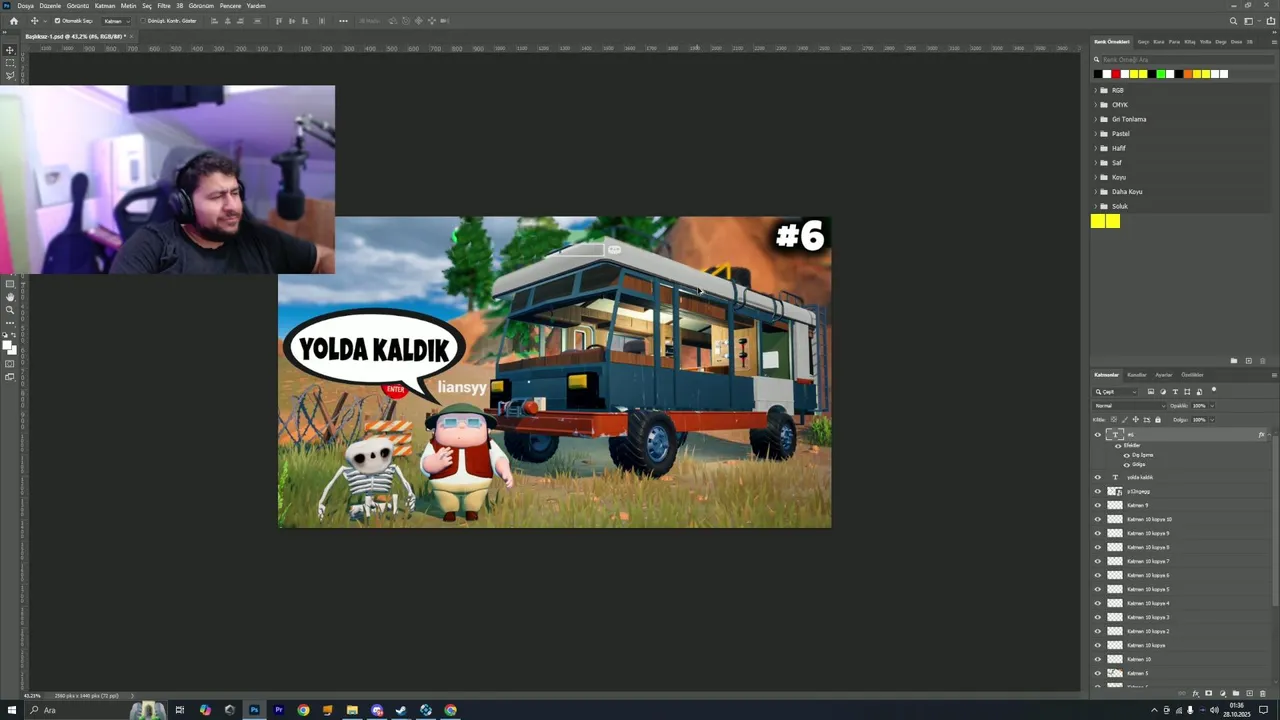The width and height of the screenshot is (1280, 720).
Task: Hide the Gölge effect on #6 layer
Action: click(x=1127, y=465)
